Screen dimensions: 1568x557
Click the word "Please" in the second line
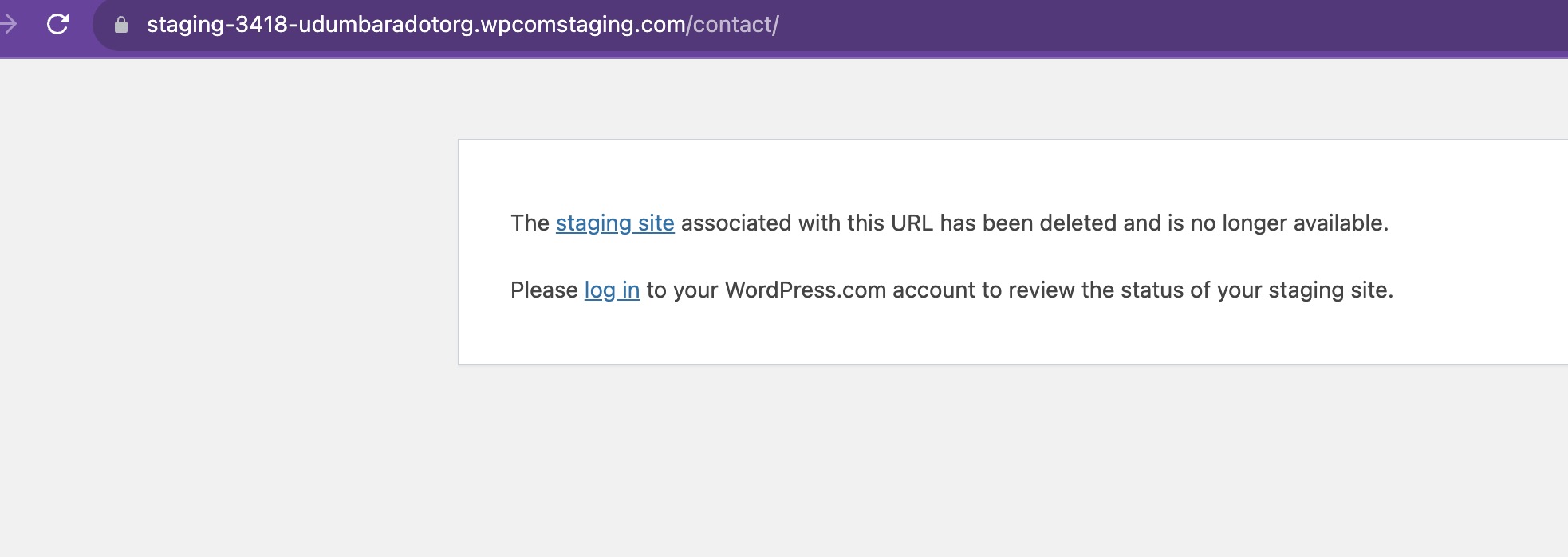[544, 290]
